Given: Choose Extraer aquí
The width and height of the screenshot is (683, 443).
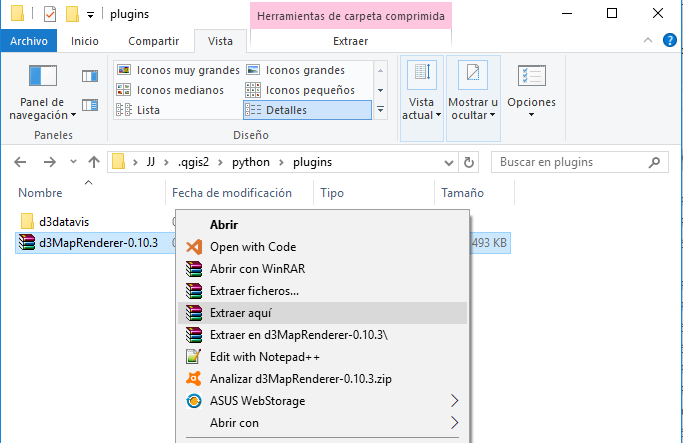Looking at the screenshot, I should point(322,313).
